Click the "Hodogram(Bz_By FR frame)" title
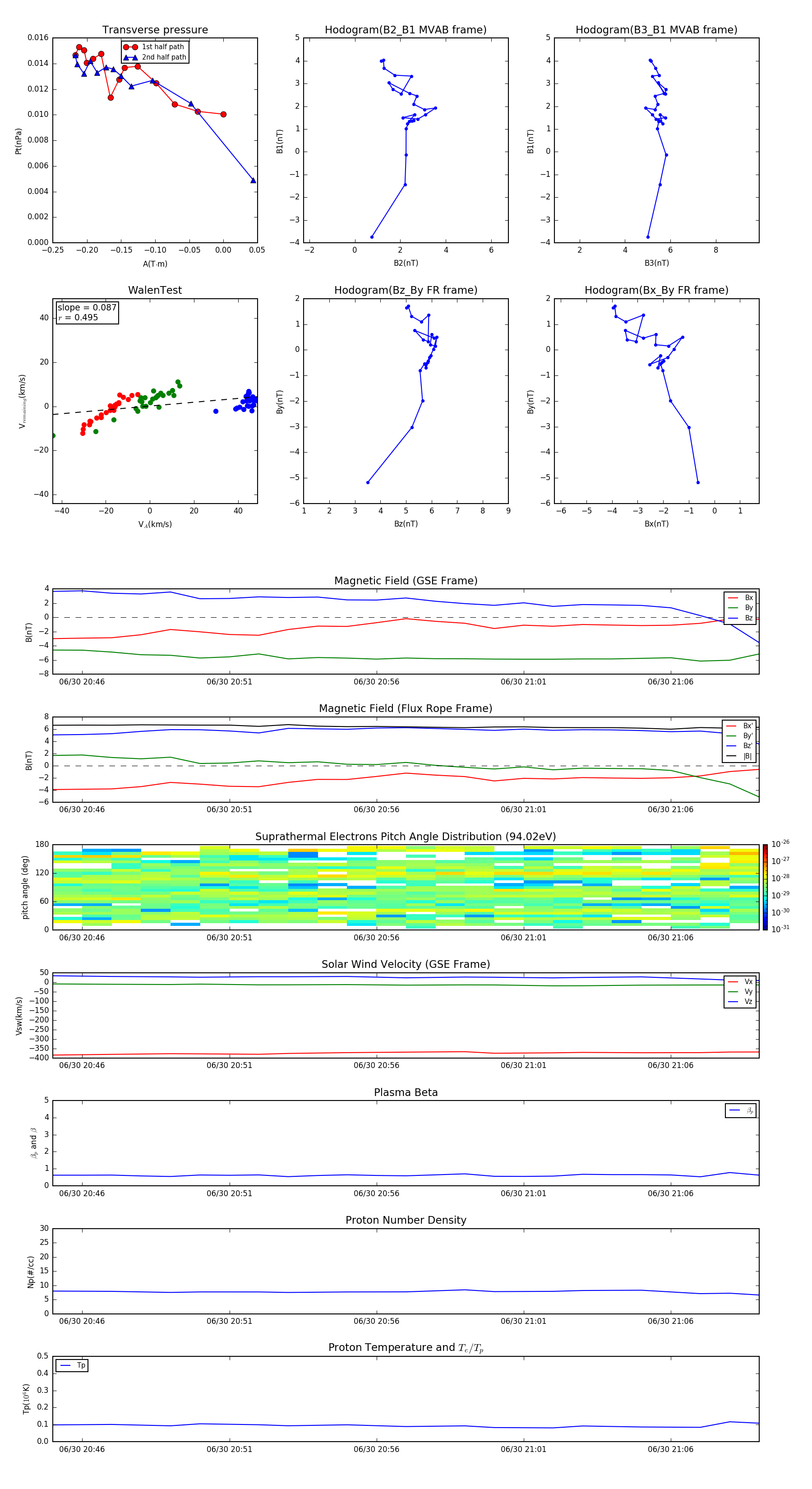Image resolution: width=812 pixels, height=1489 pixels. pos(406,290)
